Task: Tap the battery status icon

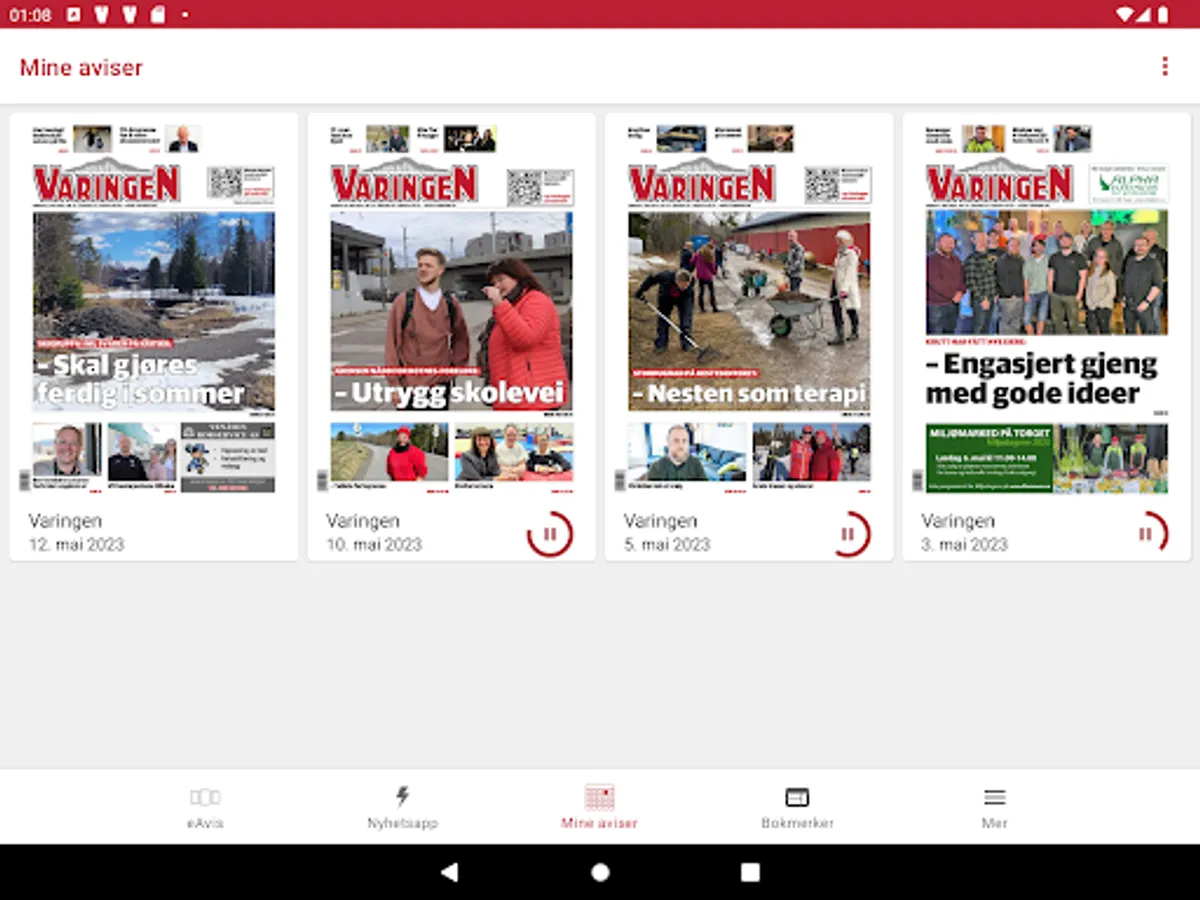Action: click(1163, 15)
